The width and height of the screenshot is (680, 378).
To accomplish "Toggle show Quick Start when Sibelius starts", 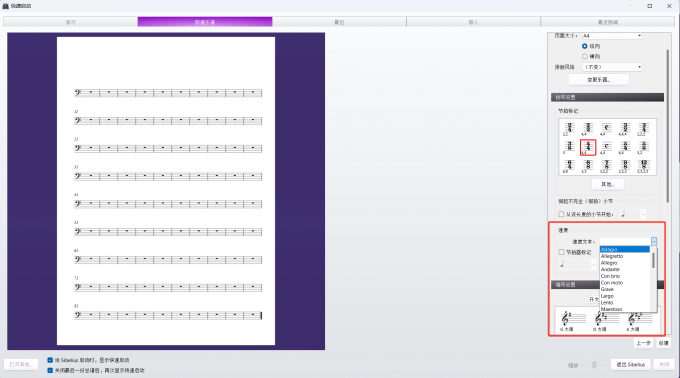I will click(x=50, y=360).
